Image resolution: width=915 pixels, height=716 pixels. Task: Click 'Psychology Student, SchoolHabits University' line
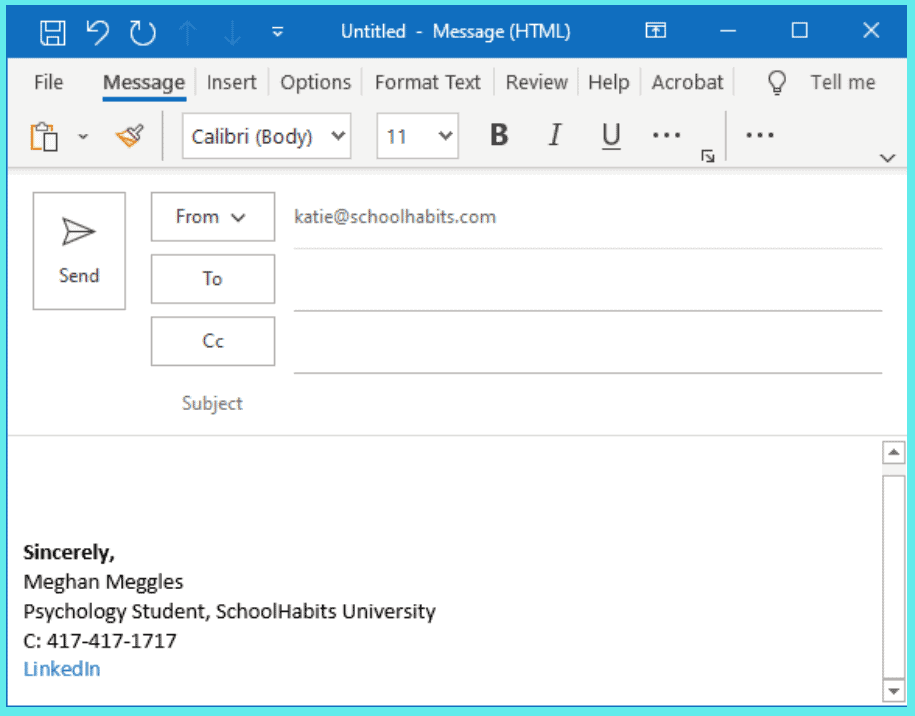pos(229,611)
